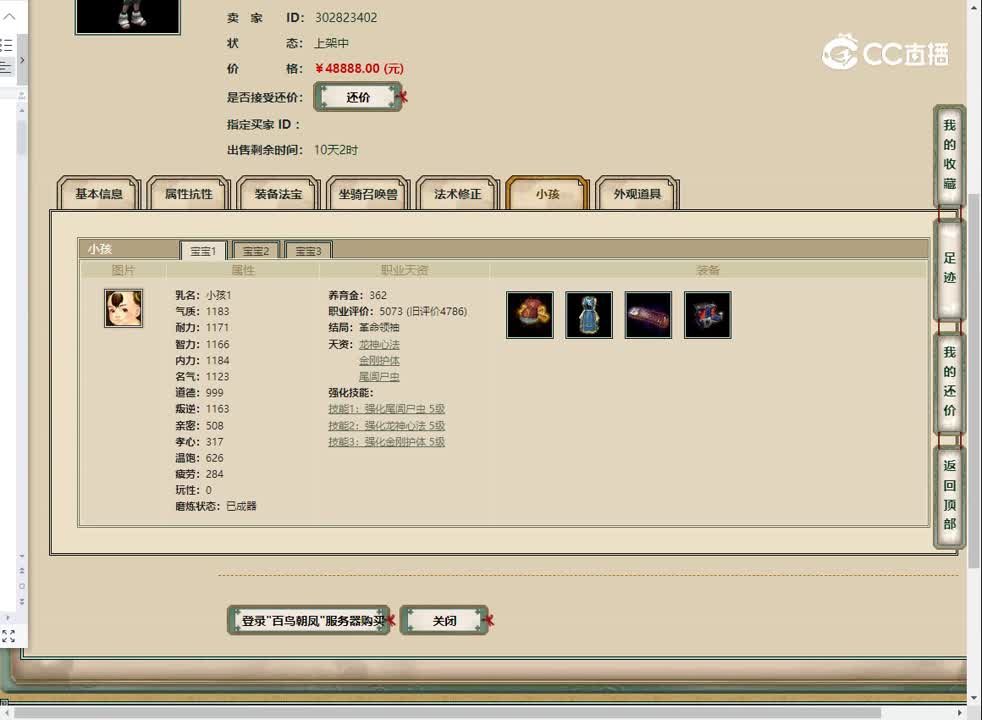Viewport: 982px width, 720px height.
Task: Select the glowing scroll equipment icon
Action: pyautogui.click(x=648, y=314)
